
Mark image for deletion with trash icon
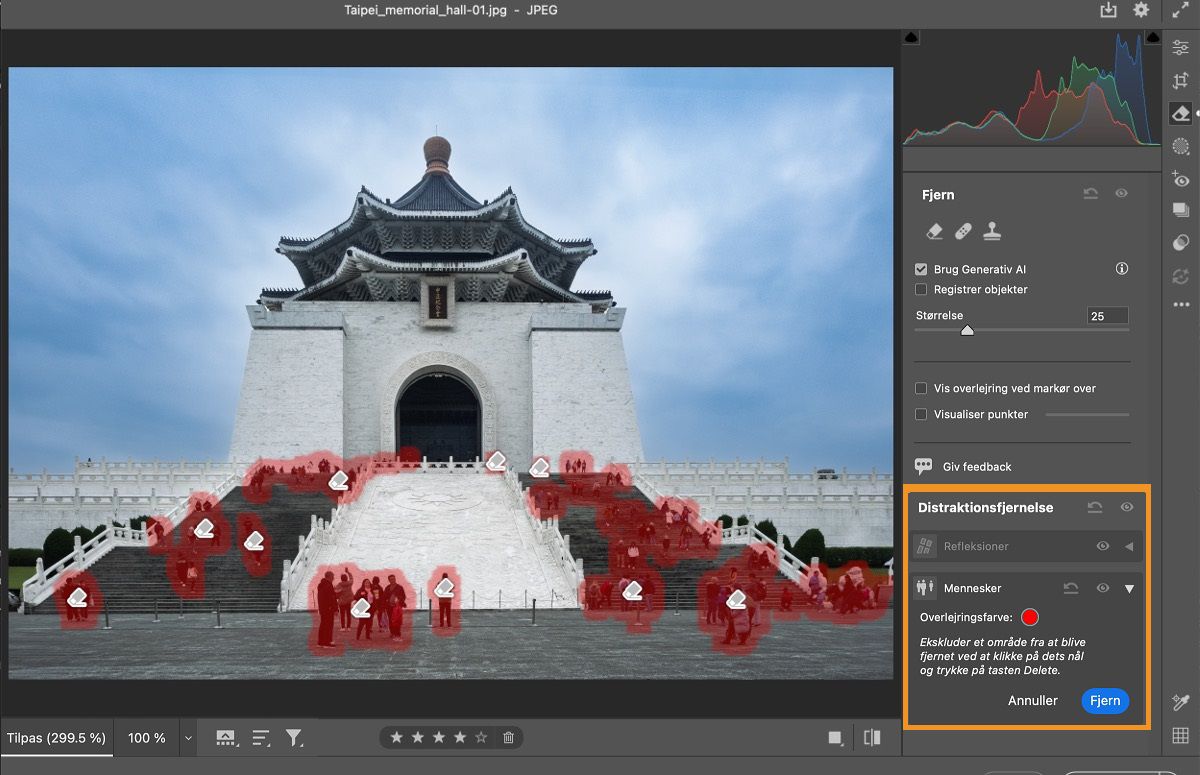(x=508, y=738)
